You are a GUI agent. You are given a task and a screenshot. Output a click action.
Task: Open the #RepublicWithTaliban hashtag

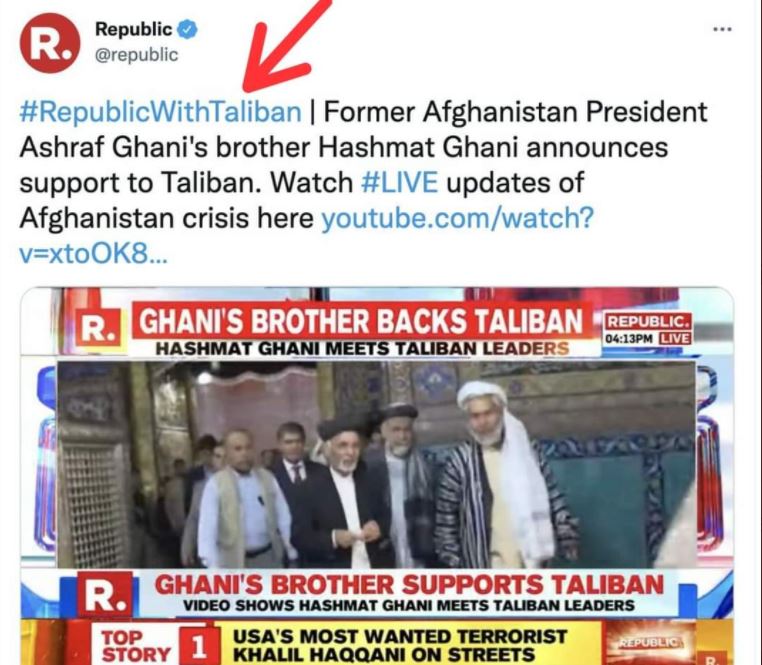160,112
